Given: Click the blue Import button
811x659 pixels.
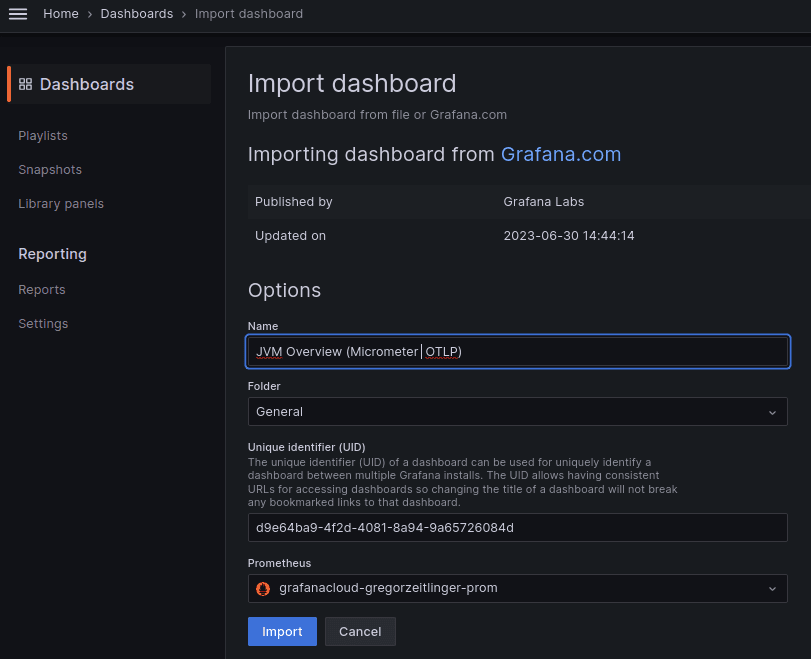Looking at the screenshot, I should [x=282, y=632].
